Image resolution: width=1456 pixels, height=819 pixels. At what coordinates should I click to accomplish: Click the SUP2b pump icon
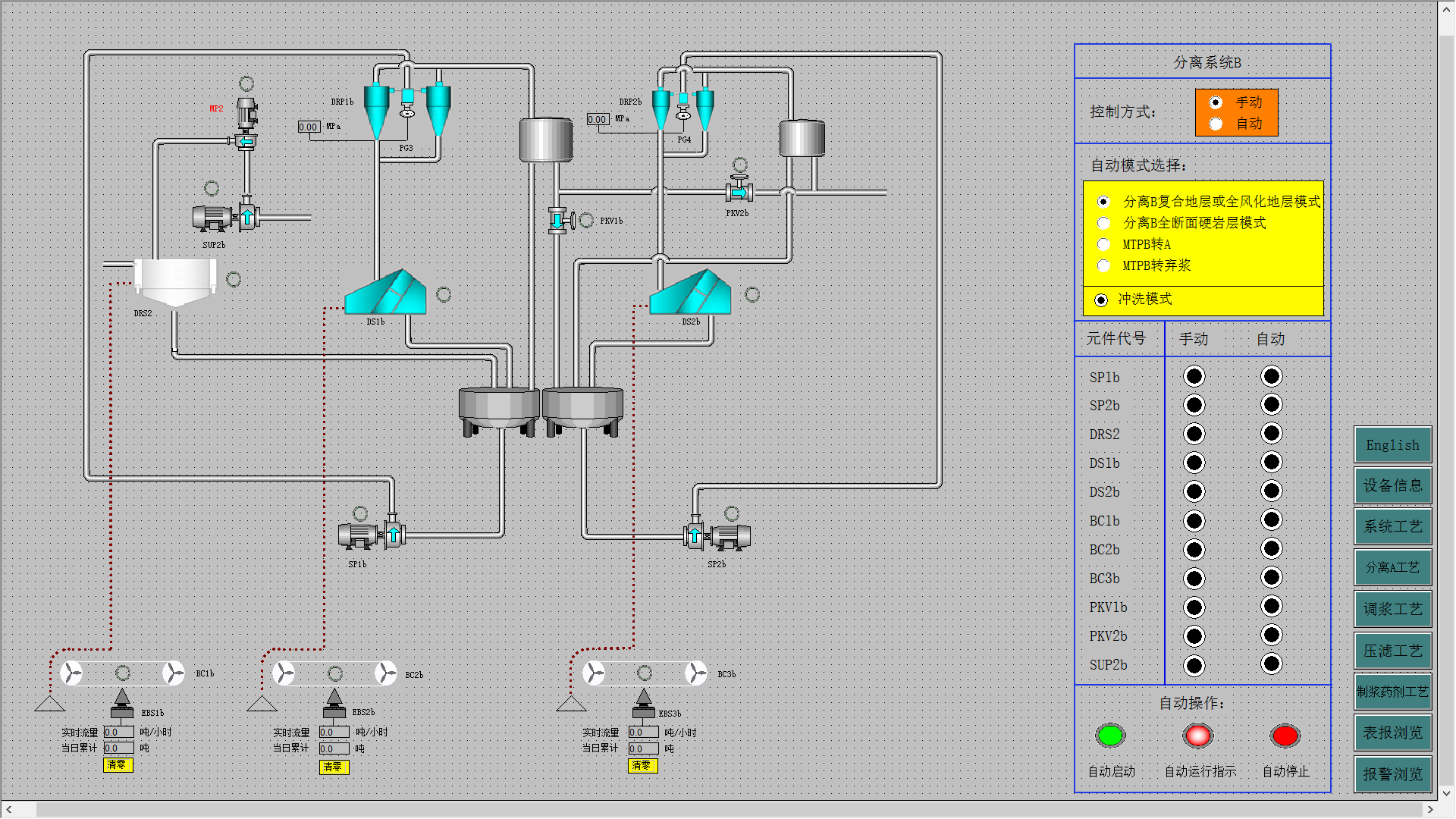click(225, 218)
